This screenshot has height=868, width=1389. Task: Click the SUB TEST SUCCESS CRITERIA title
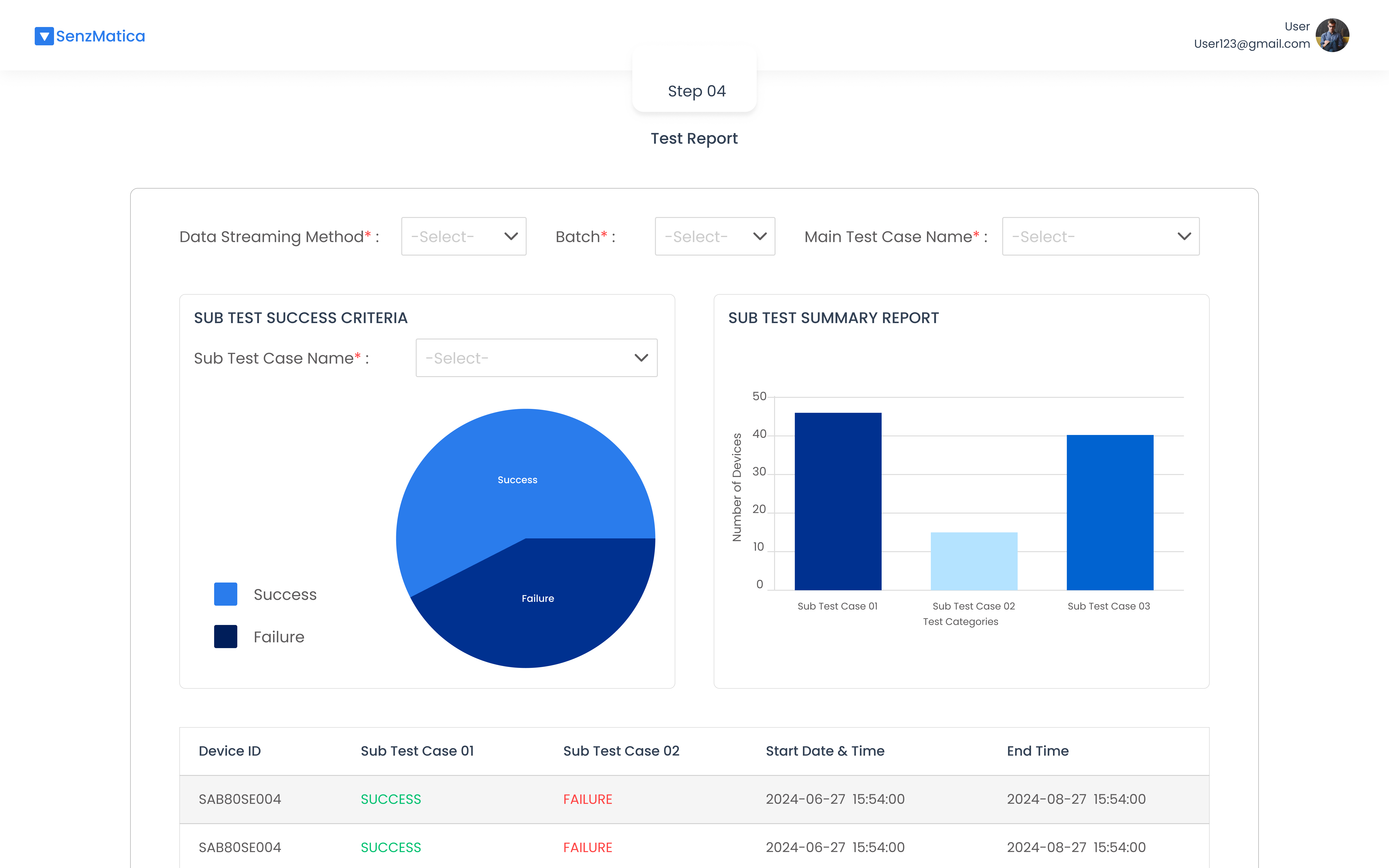[301, 318]
